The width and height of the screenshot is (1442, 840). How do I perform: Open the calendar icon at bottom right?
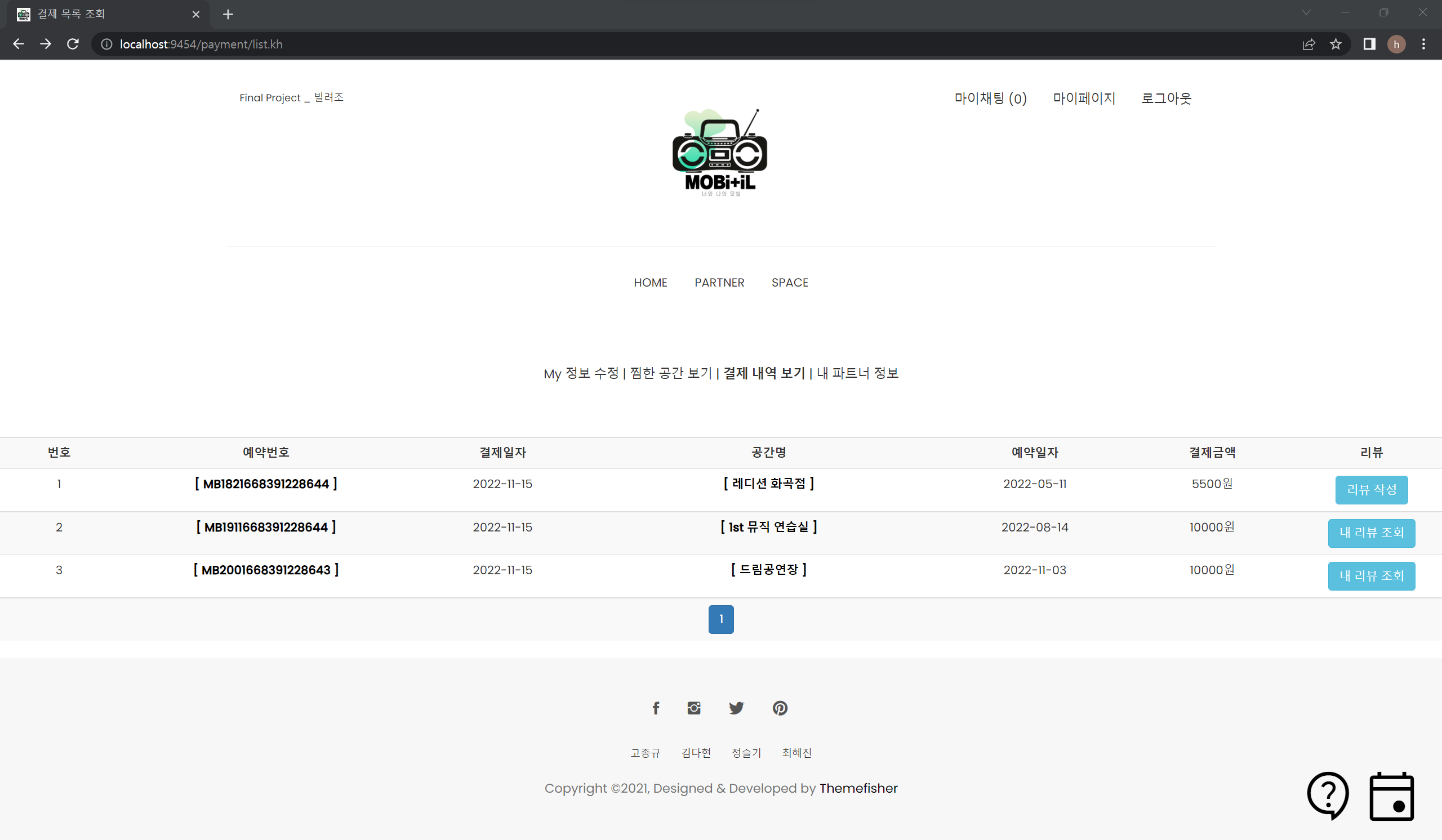(1391, 797)
